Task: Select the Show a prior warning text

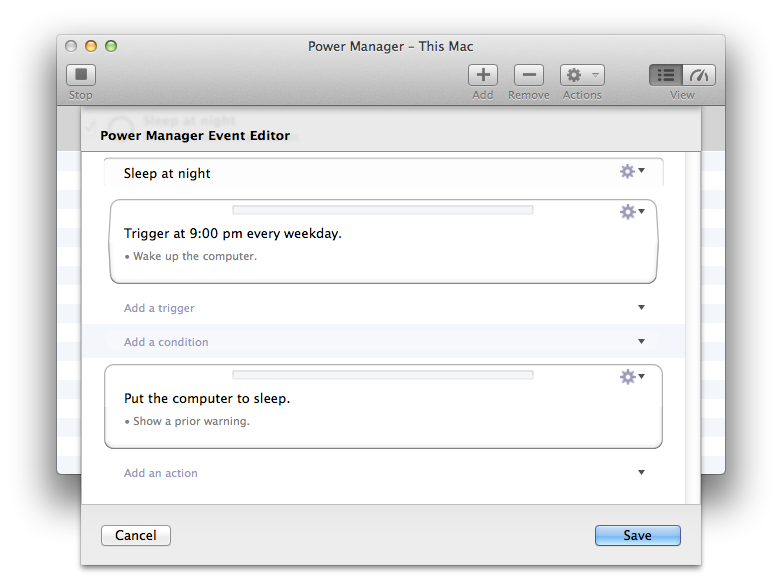Action: (x=191, y=421)
